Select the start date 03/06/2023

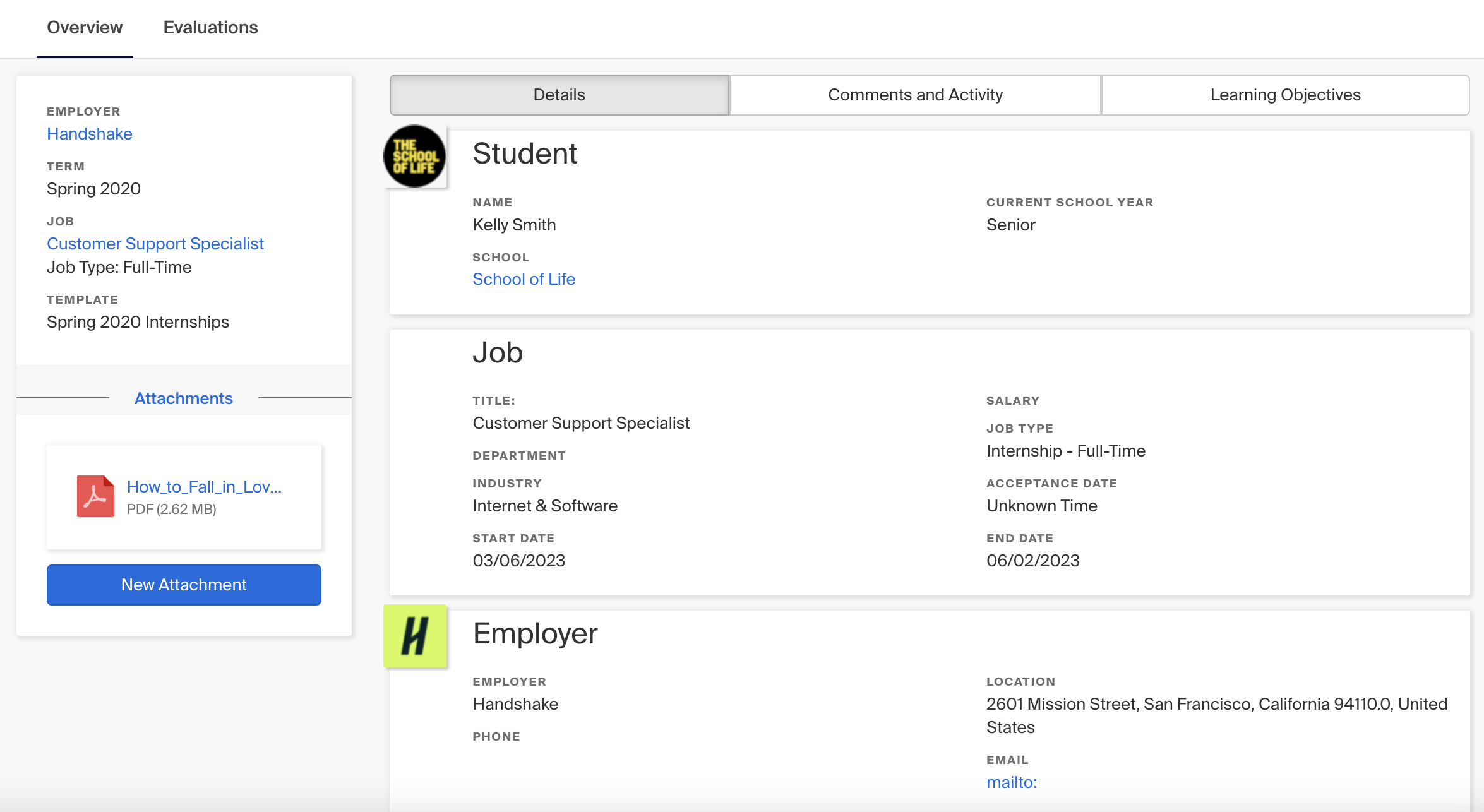pos(518,561)
